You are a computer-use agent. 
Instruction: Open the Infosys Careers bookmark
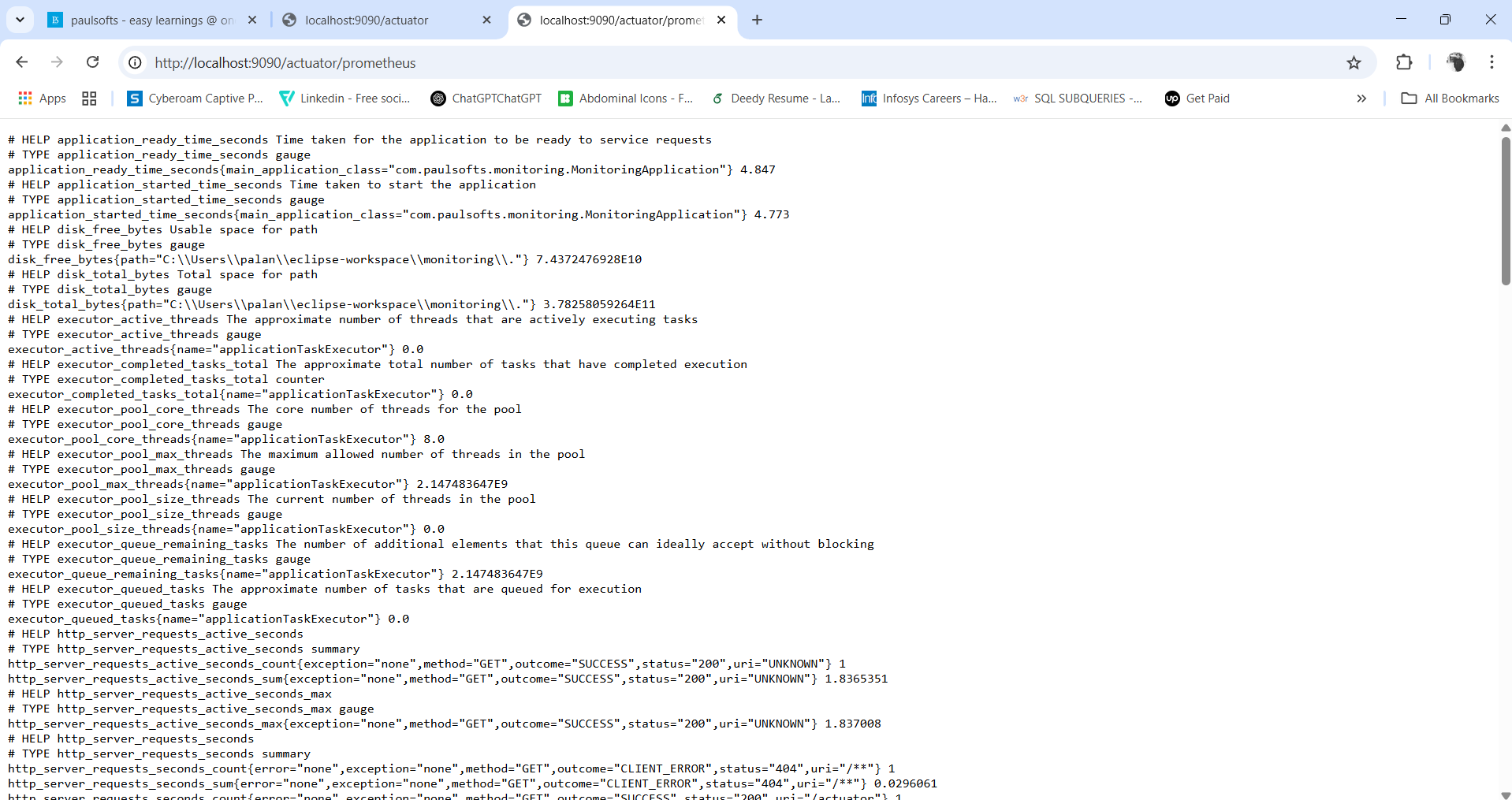coord(929,99)
